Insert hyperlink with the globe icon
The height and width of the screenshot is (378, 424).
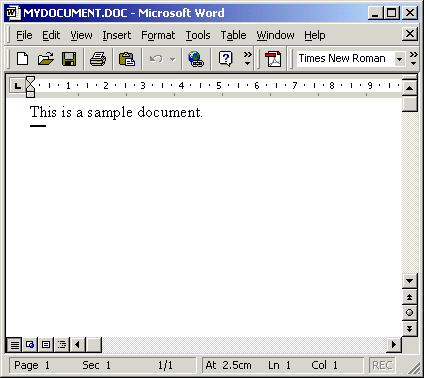click(196, 59)
